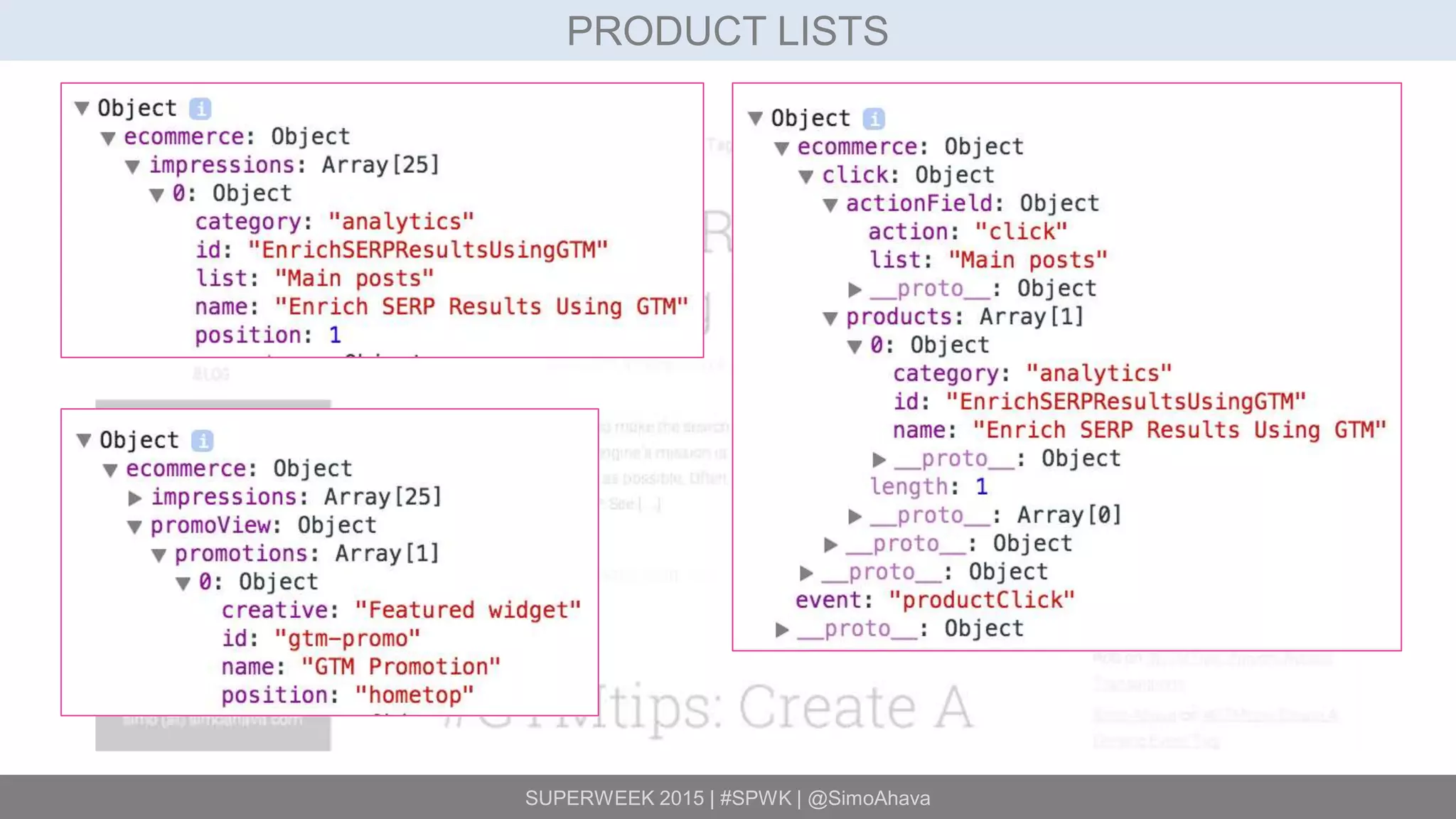Click info icon beside right panel Object
The height and width of the screenshot is (819, 1456).
pyautogui.click(x=874, y=119)
